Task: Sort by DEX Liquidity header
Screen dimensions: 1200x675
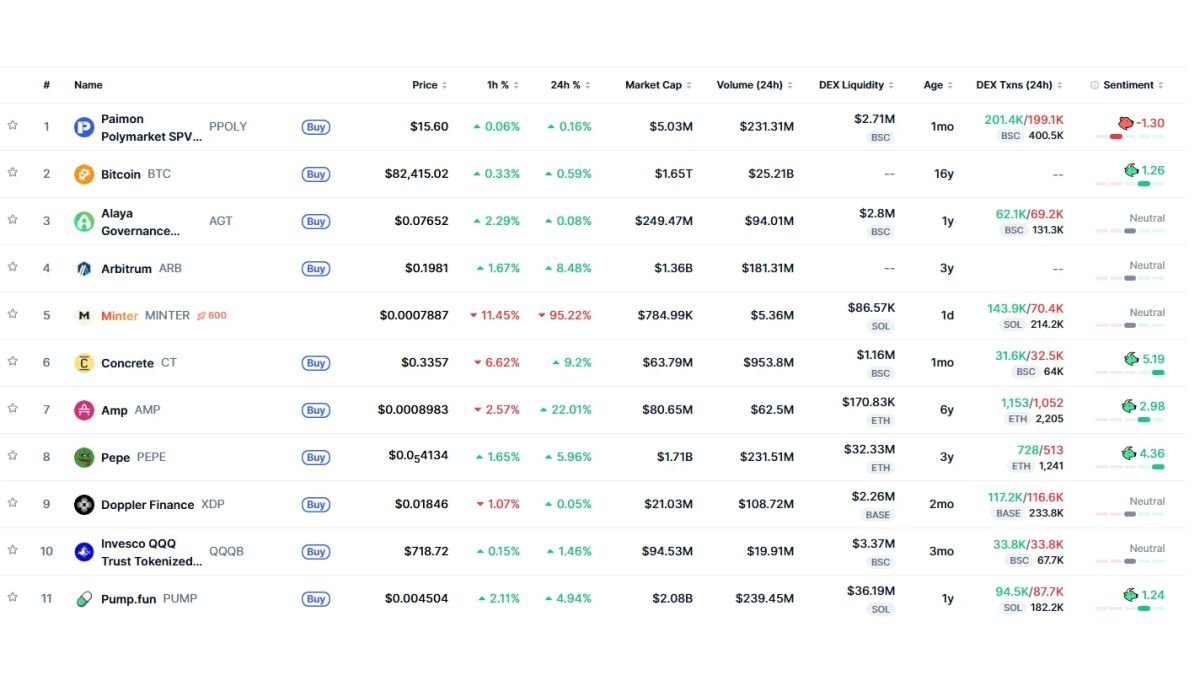Action: [857, 85]
